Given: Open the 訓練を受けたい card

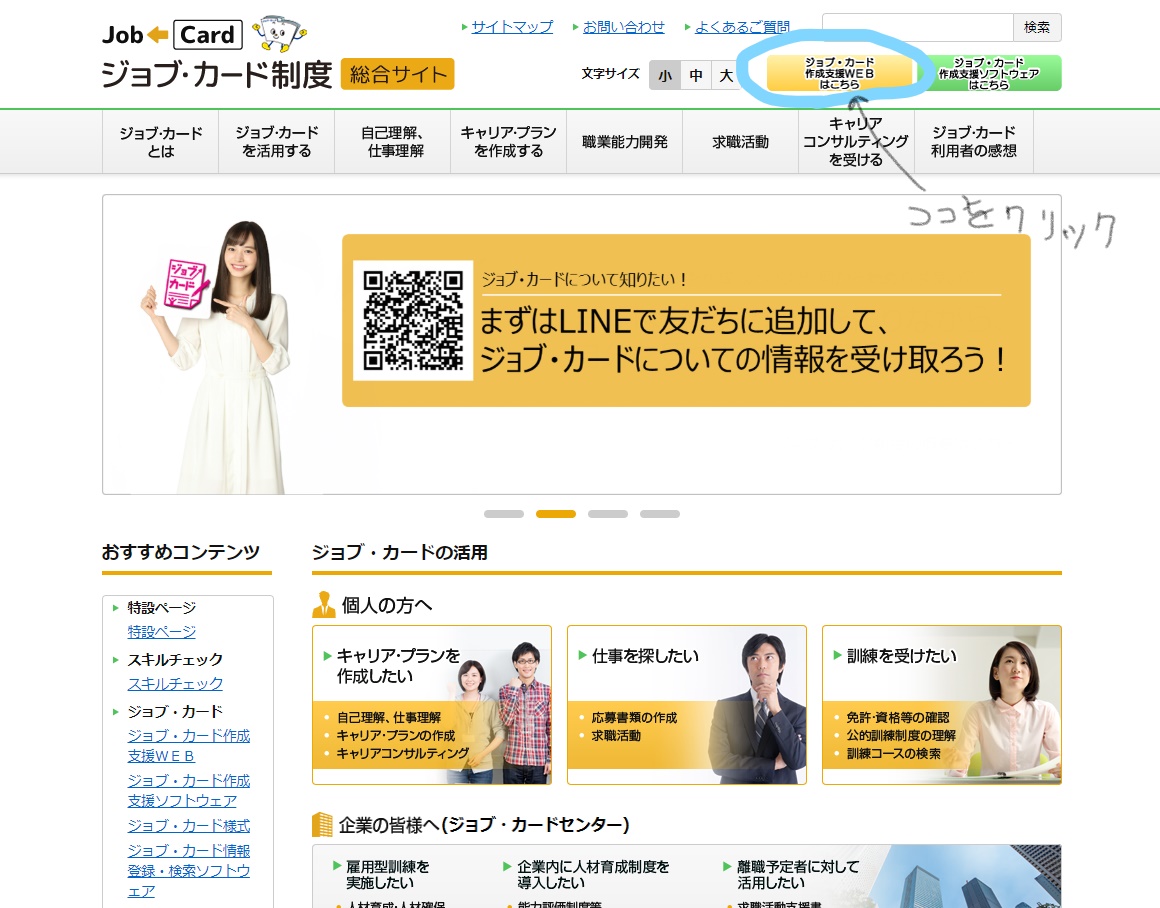Looking at the screenshot, I should point(942,704).
